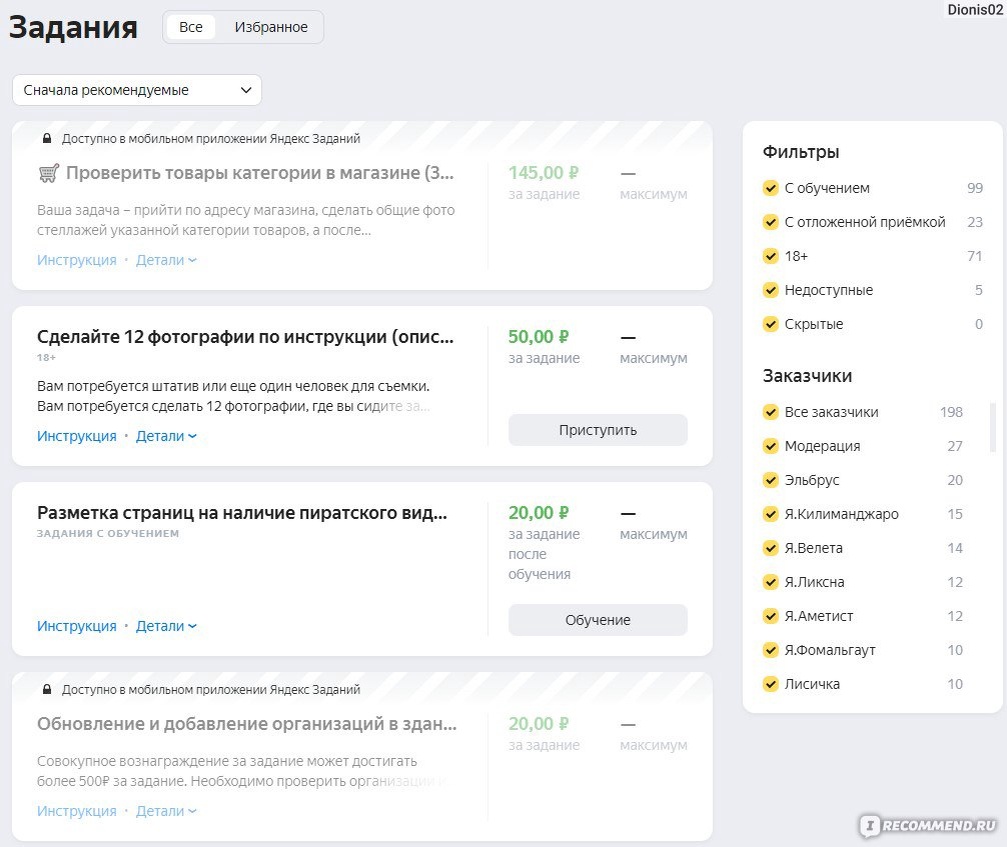The image size is (1007, 847).
Task: Toggle the «Недоступные» filter
Action: point(771,290)
